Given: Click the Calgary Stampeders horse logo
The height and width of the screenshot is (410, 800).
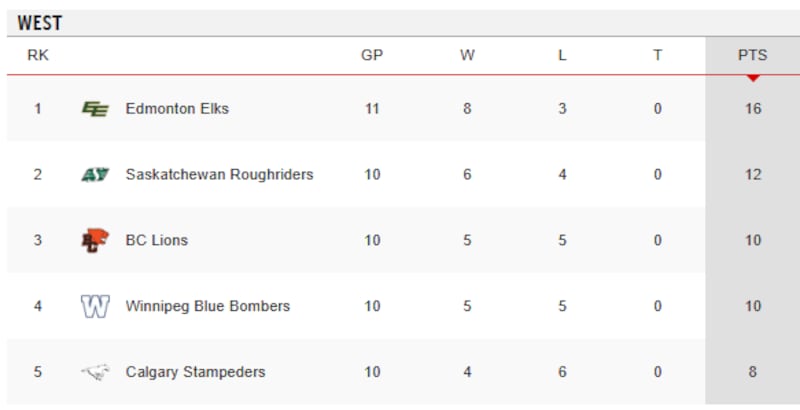Looking at the screenshot, I should (95, 372).
